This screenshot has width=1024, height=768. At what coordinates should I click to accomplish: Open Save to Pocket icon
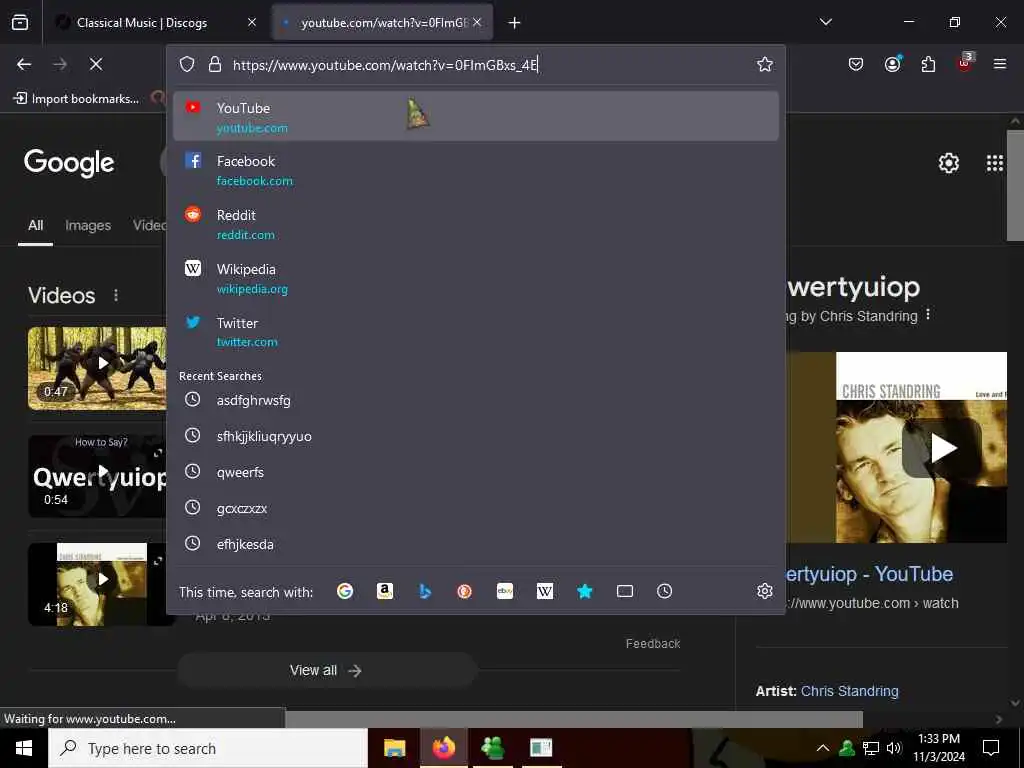coord(856,64)
